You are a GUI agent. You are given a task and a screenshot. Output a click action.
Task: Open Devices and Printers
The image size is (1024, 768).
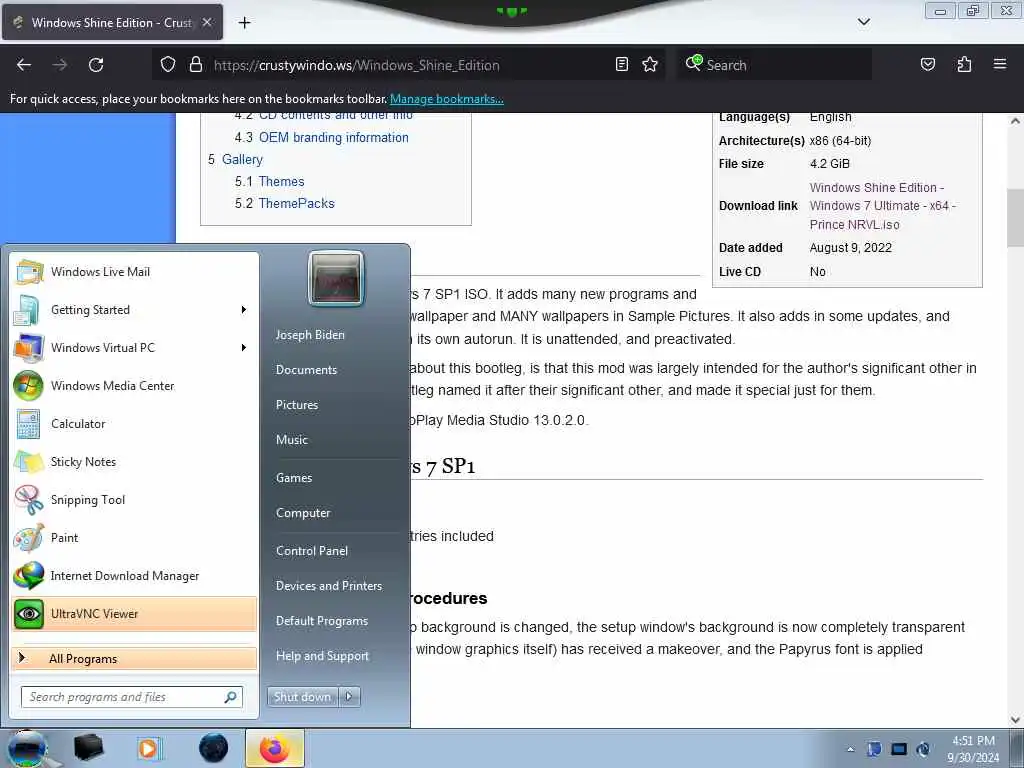click(329, 586)
